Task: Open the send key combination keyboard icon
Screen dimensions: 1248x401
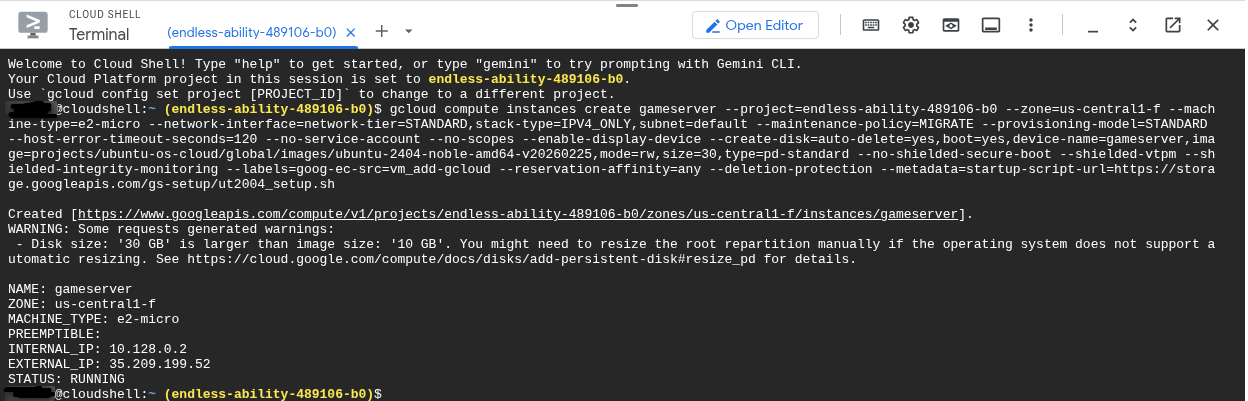Action: point(871,25)
